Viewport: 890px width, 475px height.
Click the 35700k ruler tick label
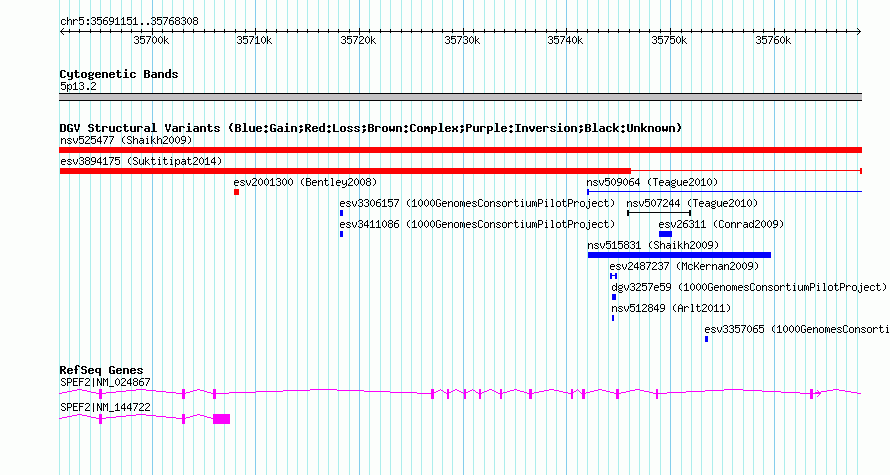point(151,40)
